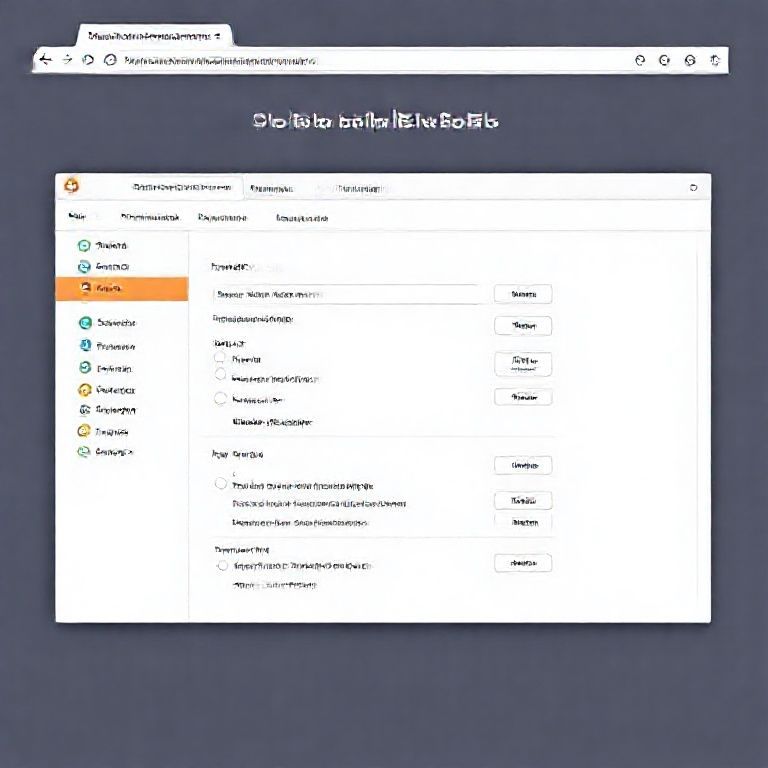The image size is (768, 768).
Task: Click the button in the bottom settings section
Action: point(523,563)
